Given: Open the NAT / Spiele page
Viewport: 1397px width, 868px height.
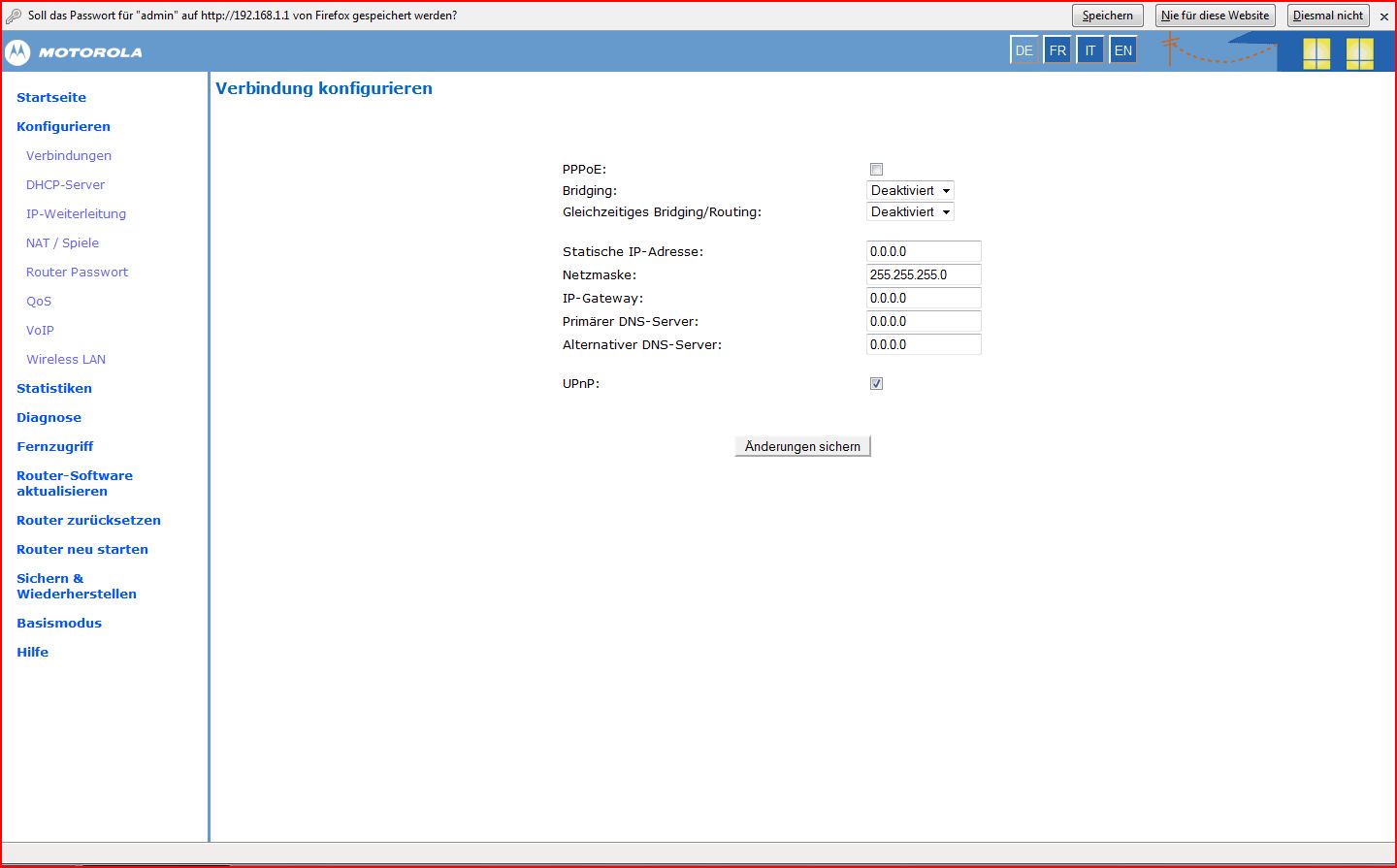Looking at the screenshot, I should tap(62, 242).
